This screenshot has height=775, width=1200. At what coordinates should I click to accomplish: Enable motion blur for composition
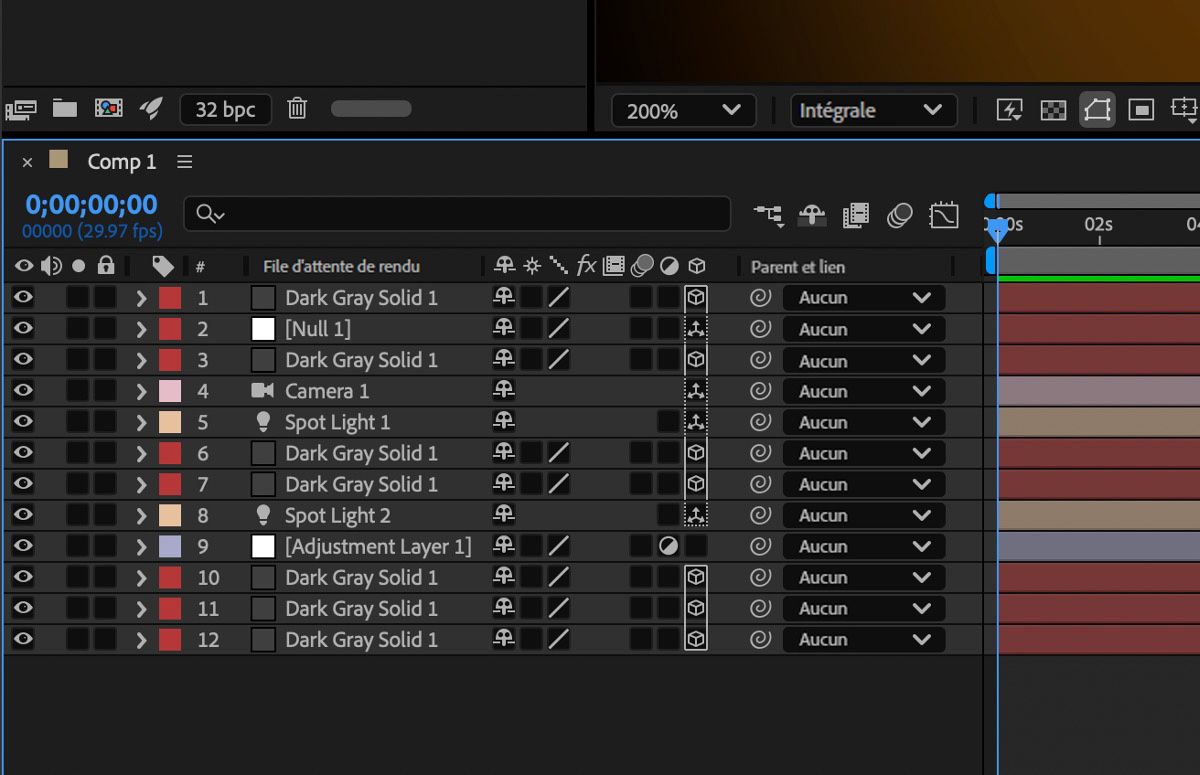tap(900, 214)
